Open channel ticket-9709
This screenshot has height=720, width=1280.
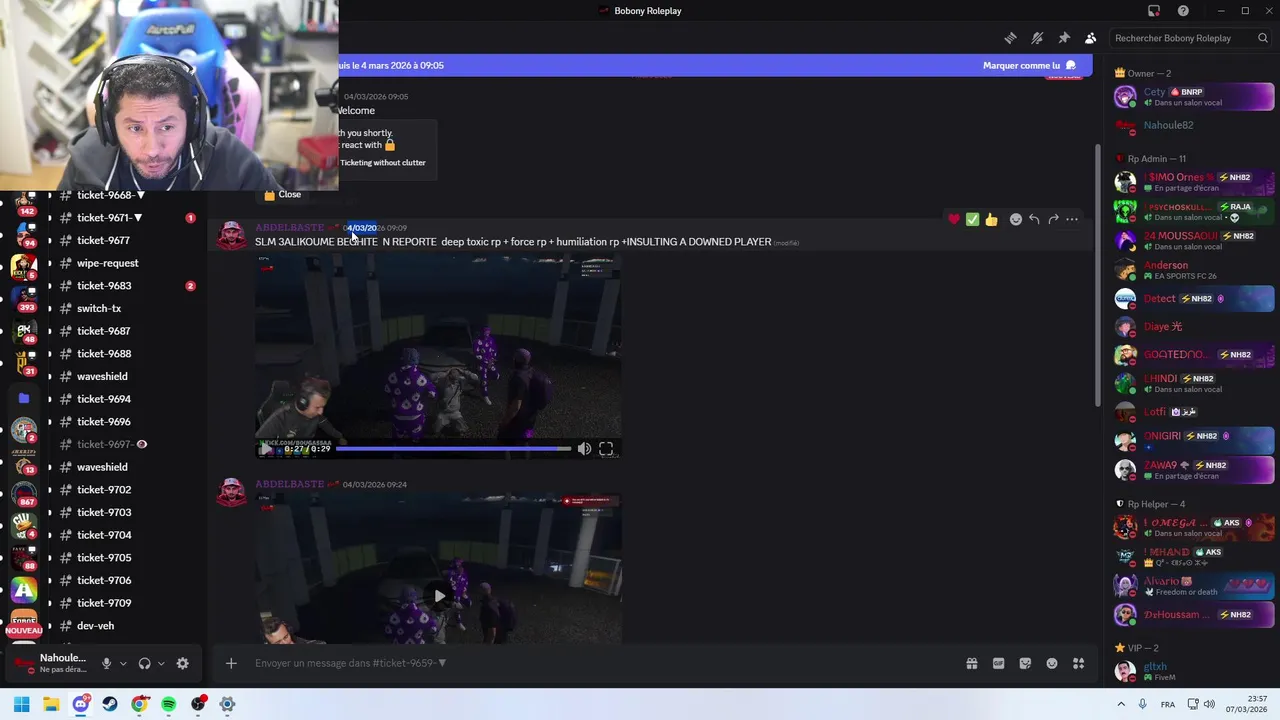click(104, 603)
